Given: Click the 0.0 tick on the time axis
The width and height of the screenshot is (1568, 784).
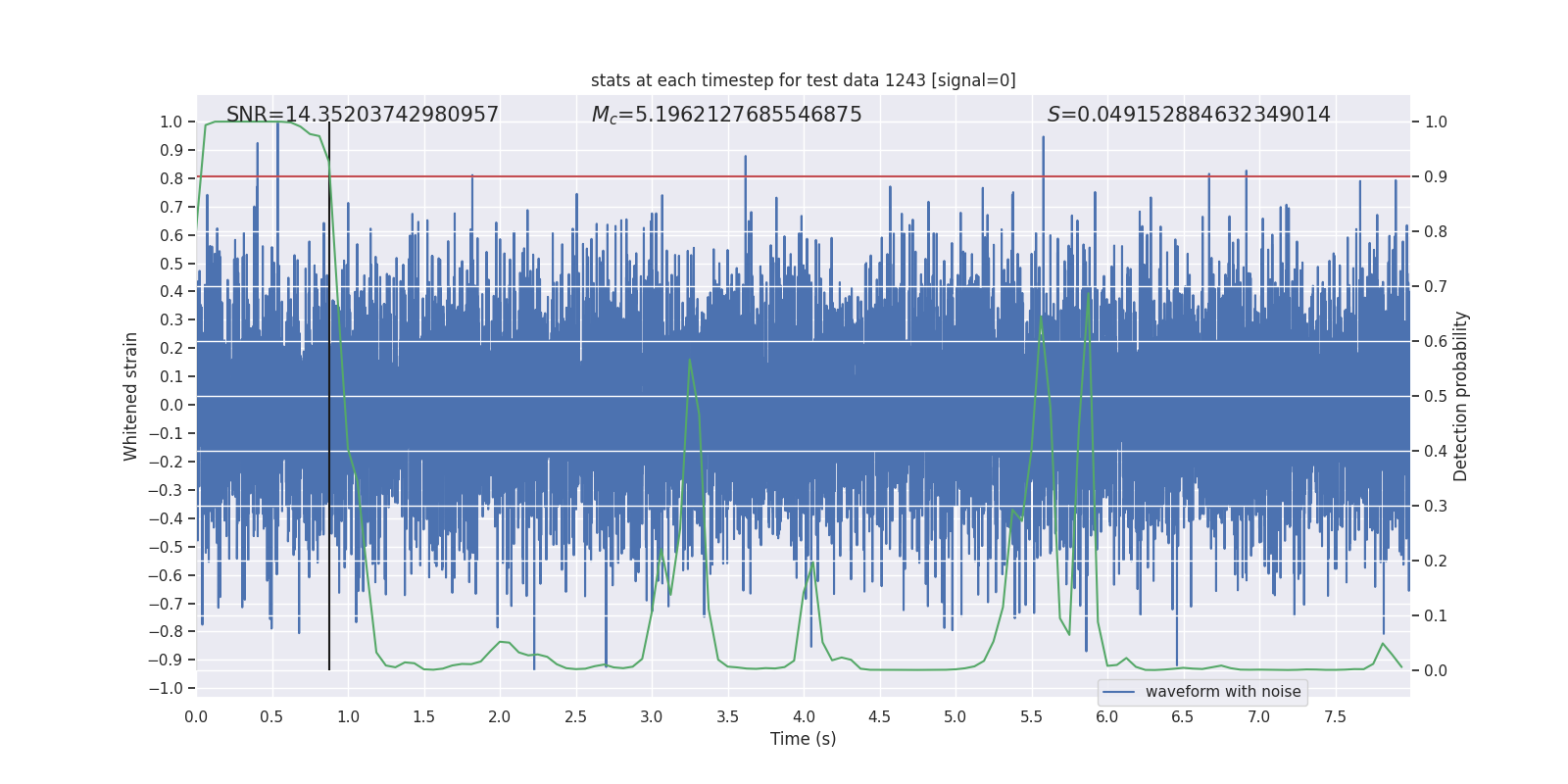Looking at the screenshot, I should tap(196, 716).
